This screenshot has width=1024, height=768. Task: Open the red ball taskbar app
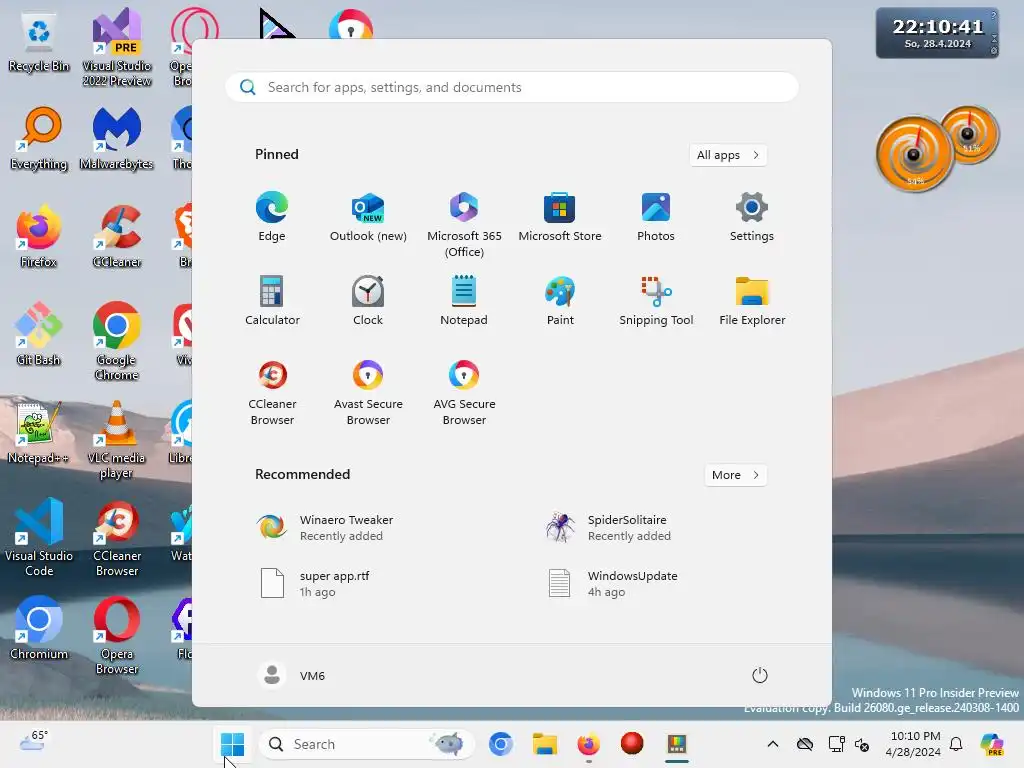point(632,744)
